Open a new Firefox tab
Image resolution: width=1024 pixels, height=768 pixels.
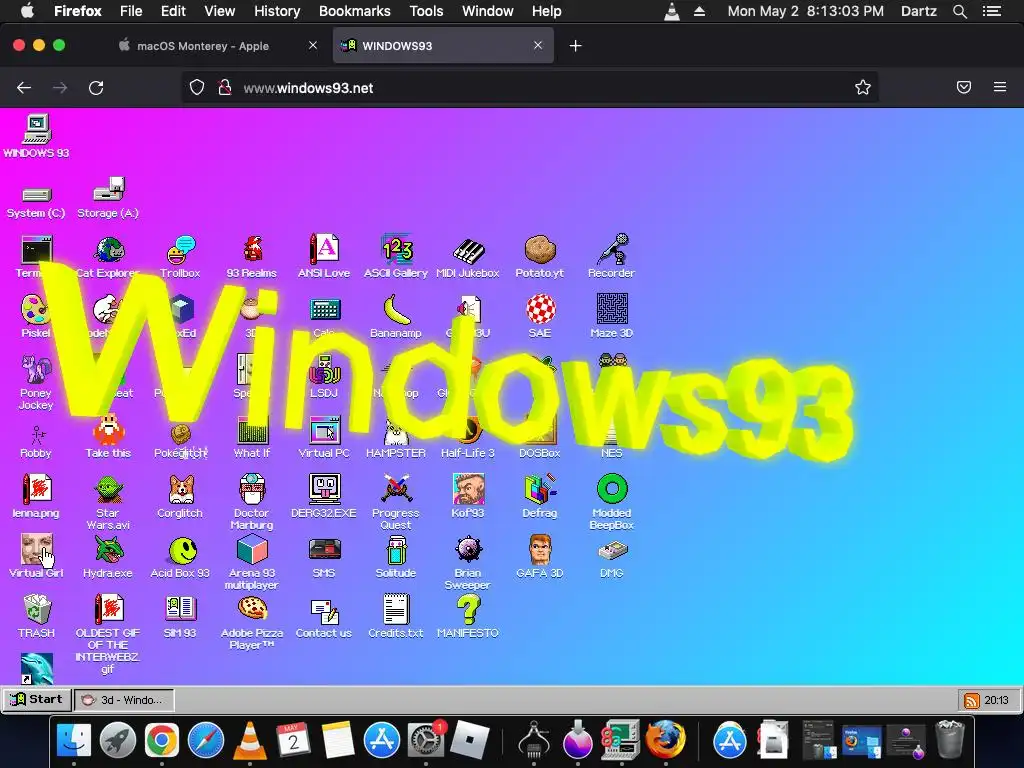(575, 46)
